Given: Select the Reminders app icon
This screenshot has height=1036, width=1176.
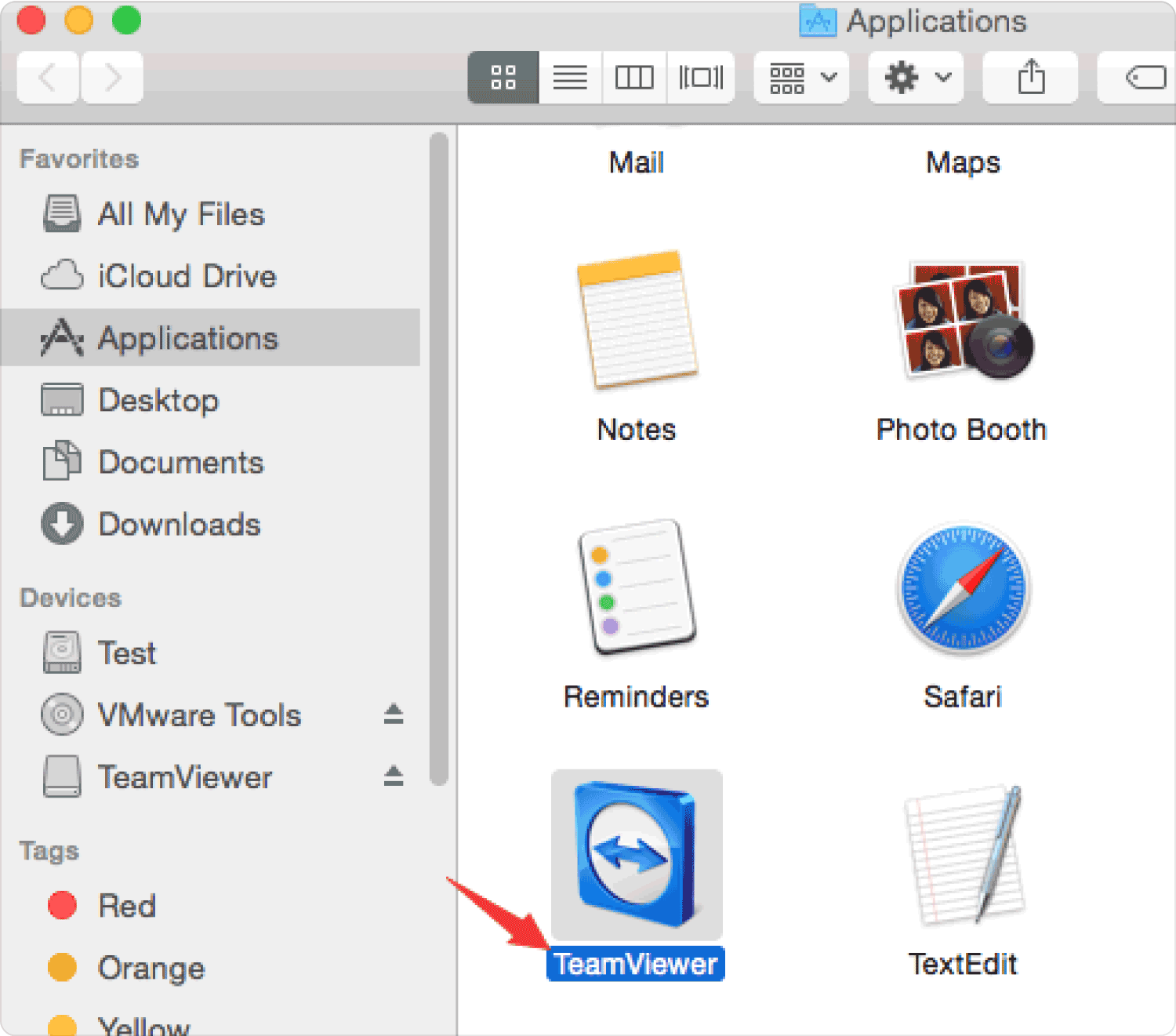Looking at the screenshot, I should [637, 587].
